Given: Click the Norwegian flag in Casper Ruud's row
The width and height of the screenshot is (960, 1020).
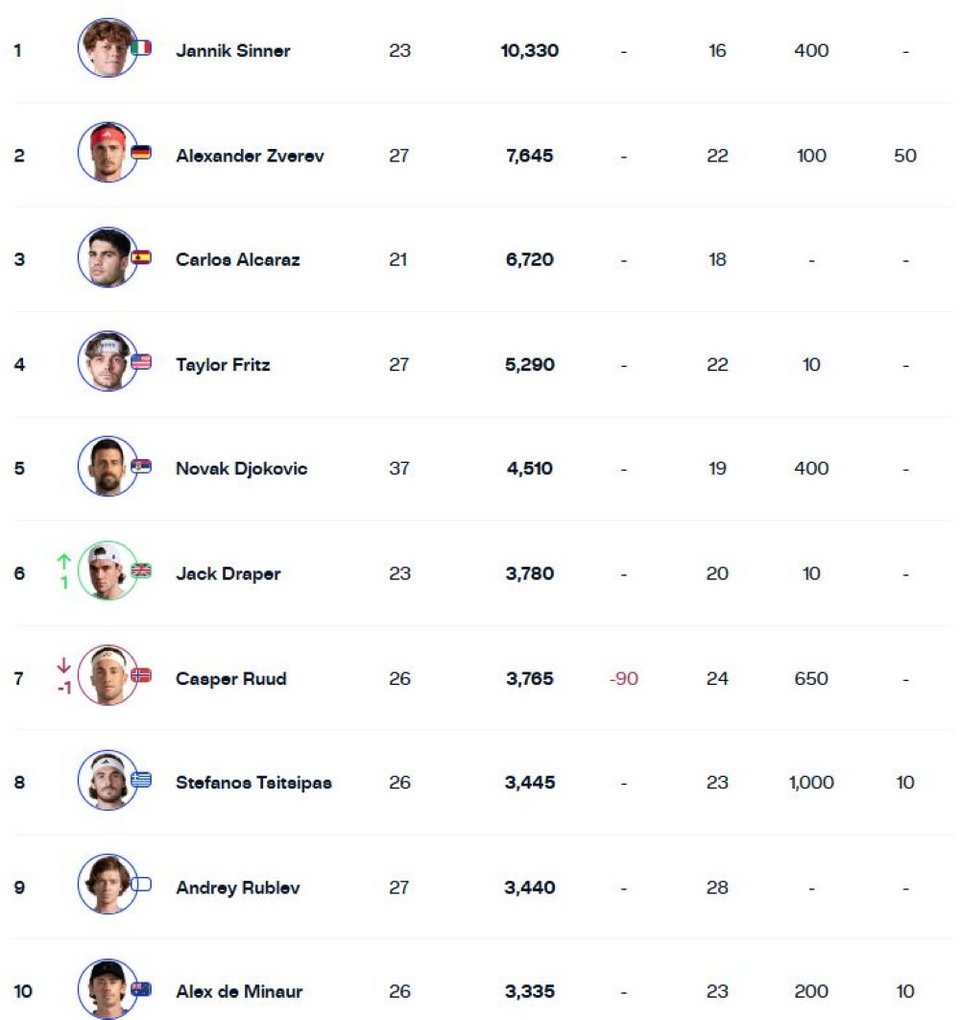Looking at the screenshot, I should pos(141,675).
